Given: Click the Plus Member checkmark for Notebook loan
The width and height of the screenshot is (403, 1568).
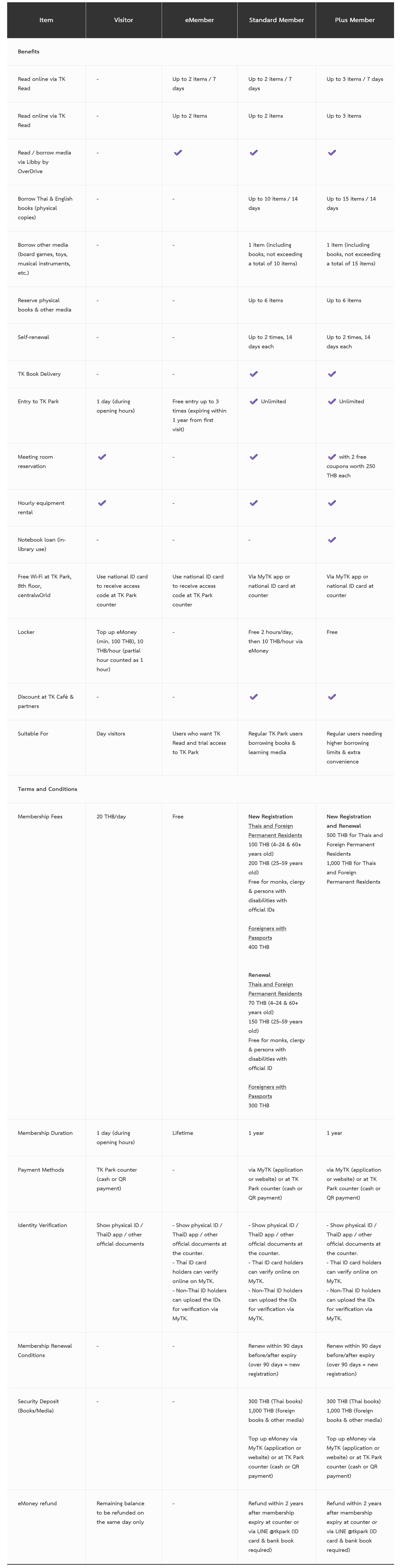Looking at the screenshot, I should pyautogui.click(x=332, y=540).
